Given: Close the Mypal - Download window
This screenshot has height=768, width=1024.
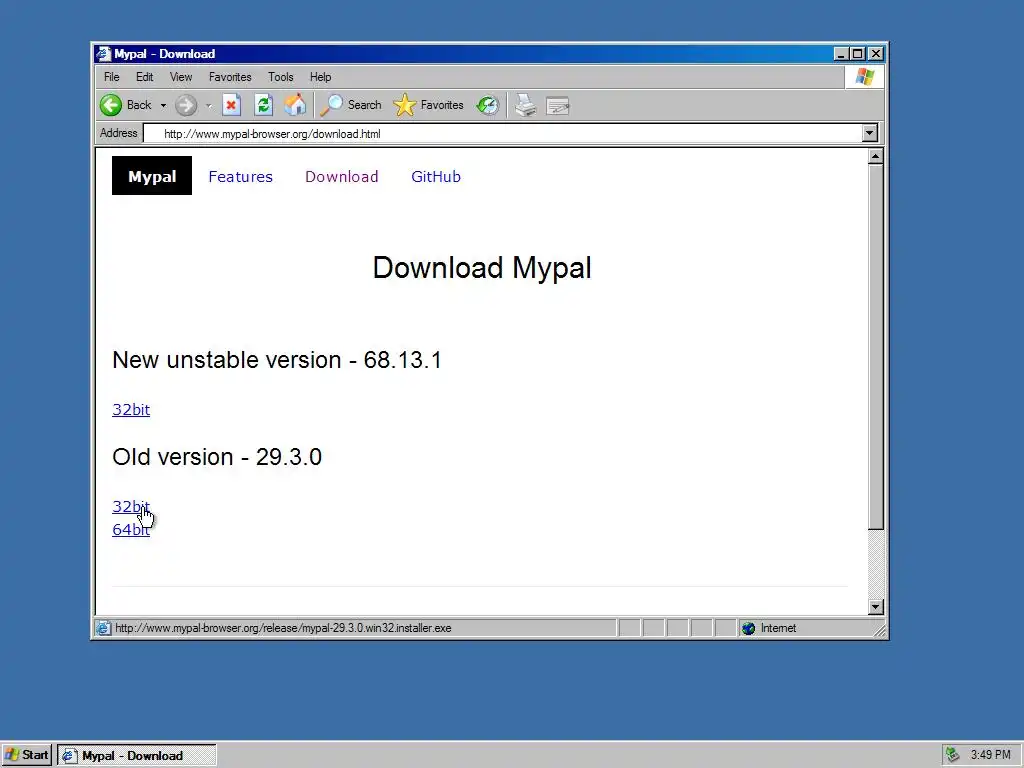Looking at the screenshot, I should click(x=876, y=54).
